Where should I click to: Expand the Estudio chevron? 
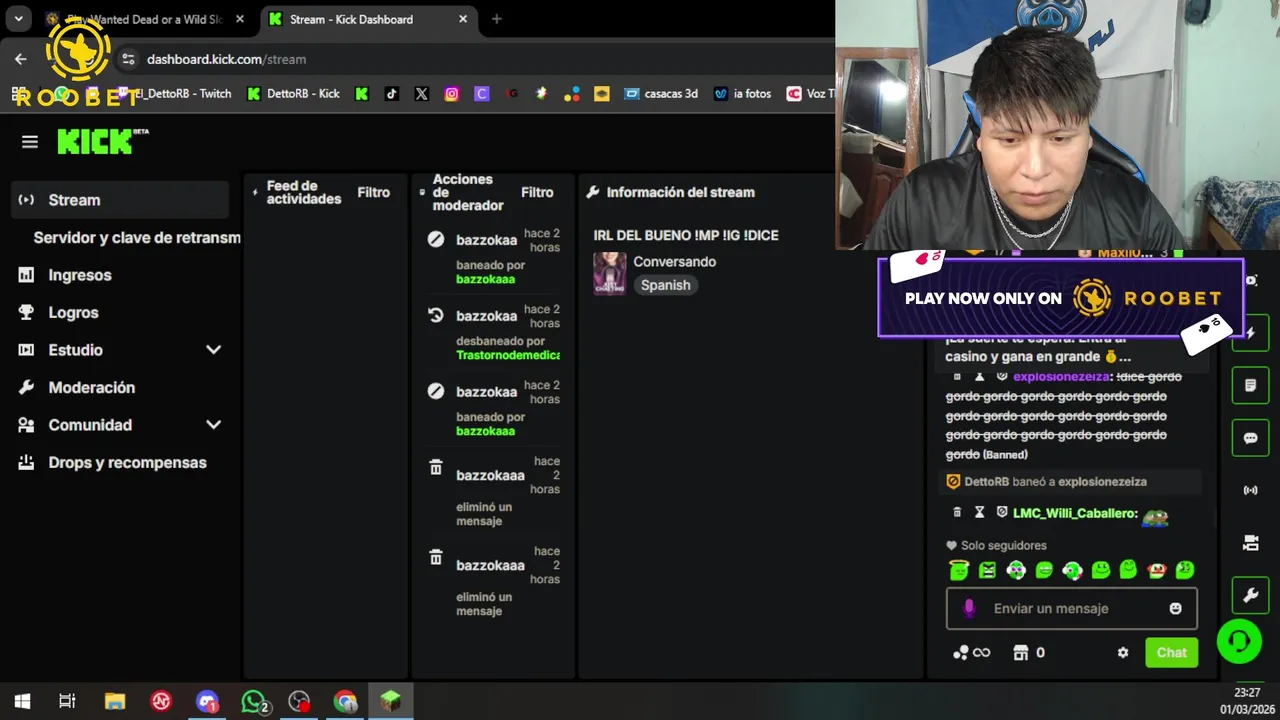(213, 350)
